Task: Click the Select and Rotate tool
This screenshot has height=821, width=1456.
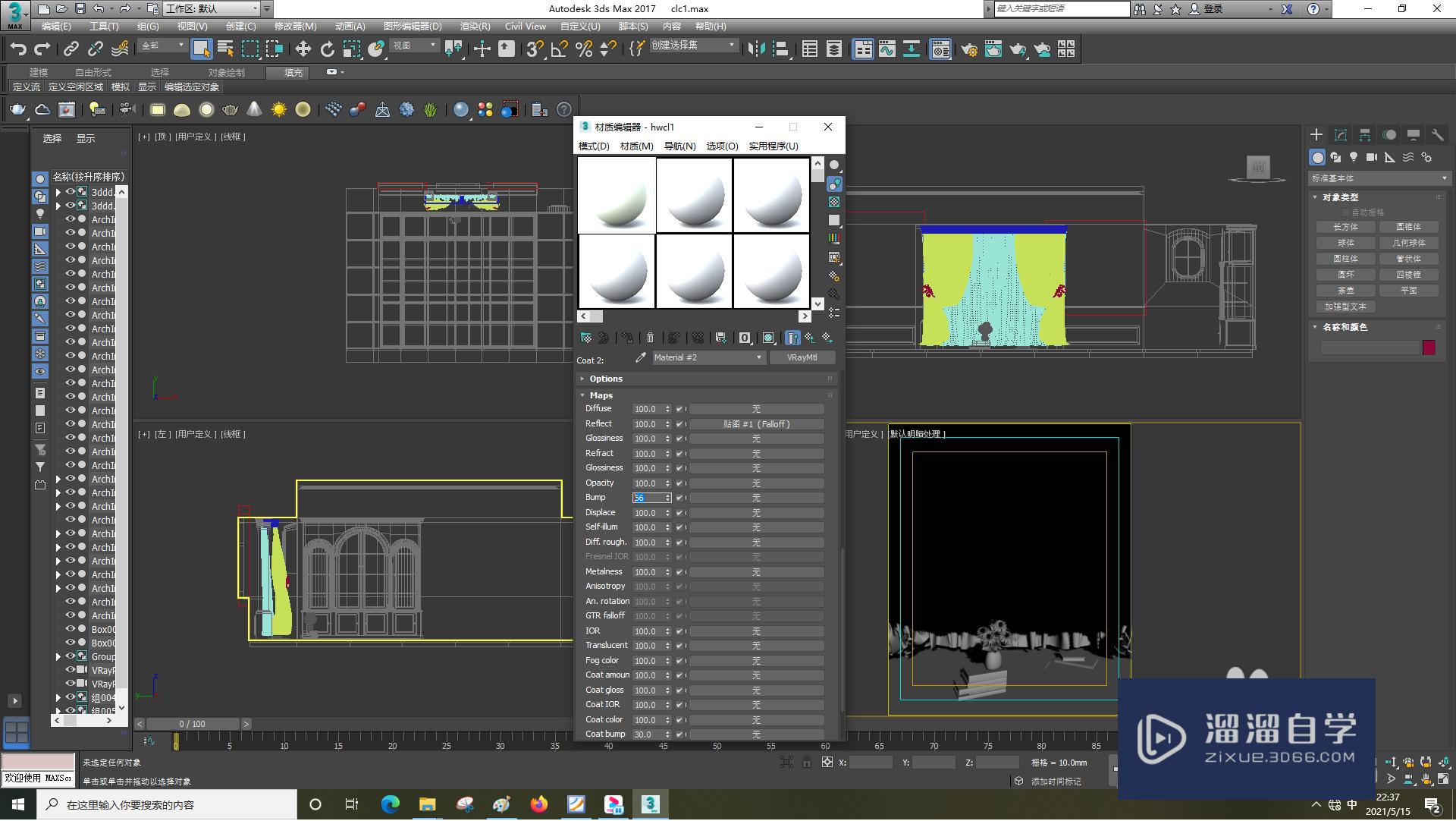Action: coord(327,49)
